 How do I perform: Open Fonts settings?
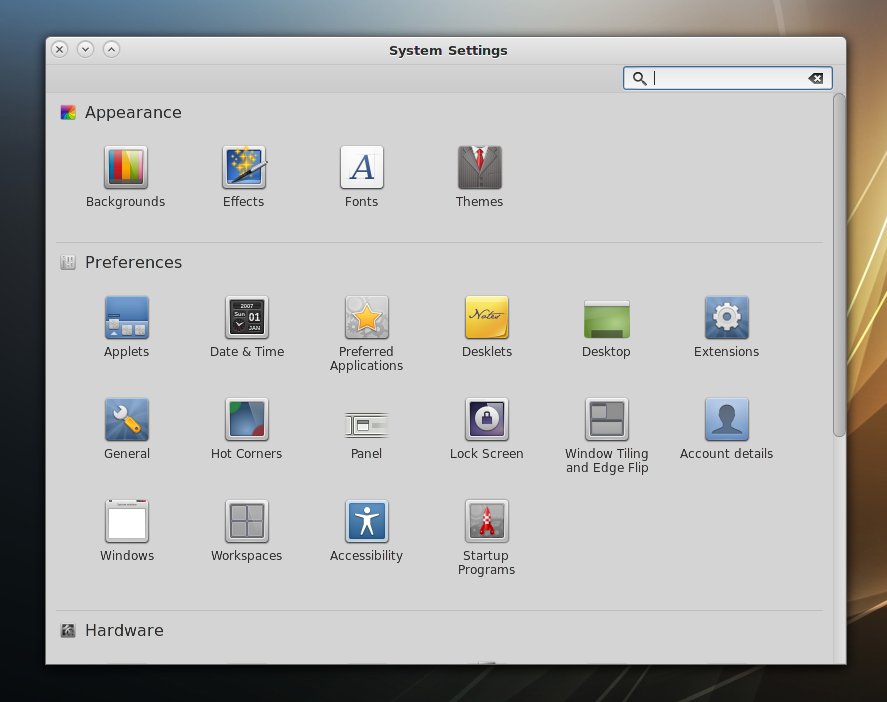pyautogui.click(x=362, y=168)
